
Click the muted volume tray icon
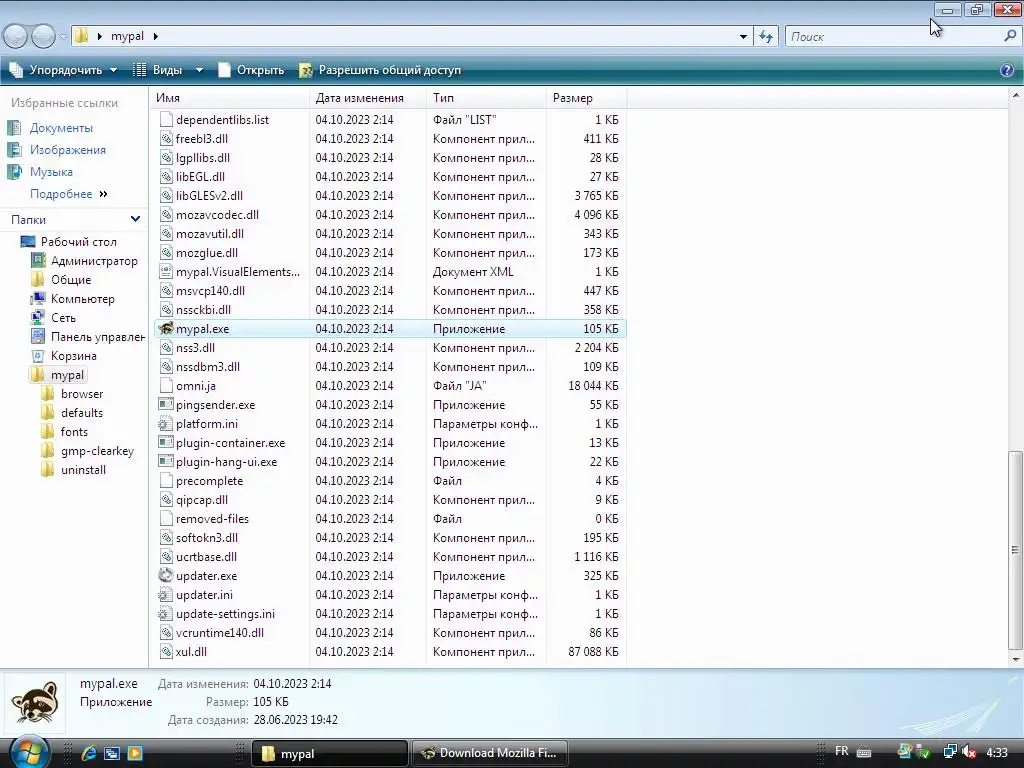pyautogui.click(x=970, y=752)
